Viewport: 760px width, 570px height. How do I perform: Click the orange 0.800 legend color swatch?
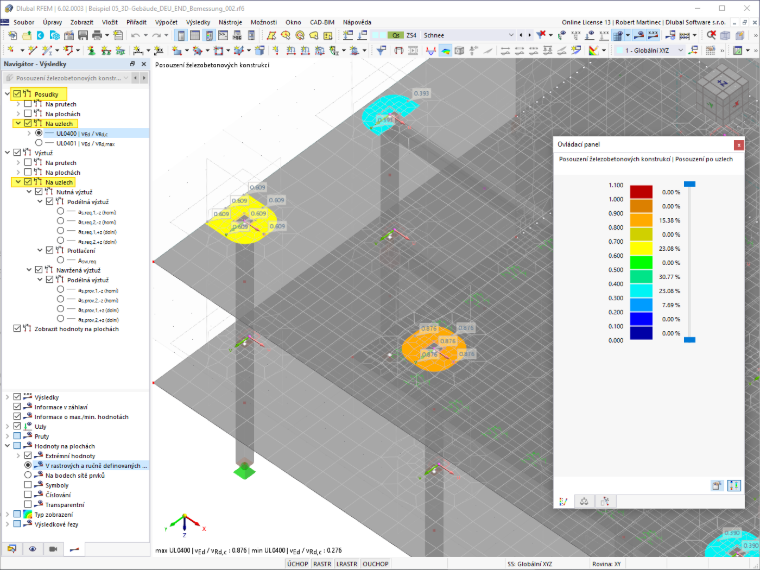click(x=641, y=220)
